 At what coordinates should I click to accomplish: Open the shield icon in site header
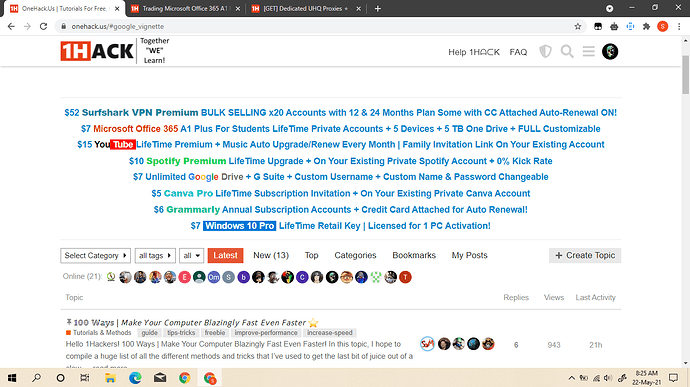[x=545, y=52]
